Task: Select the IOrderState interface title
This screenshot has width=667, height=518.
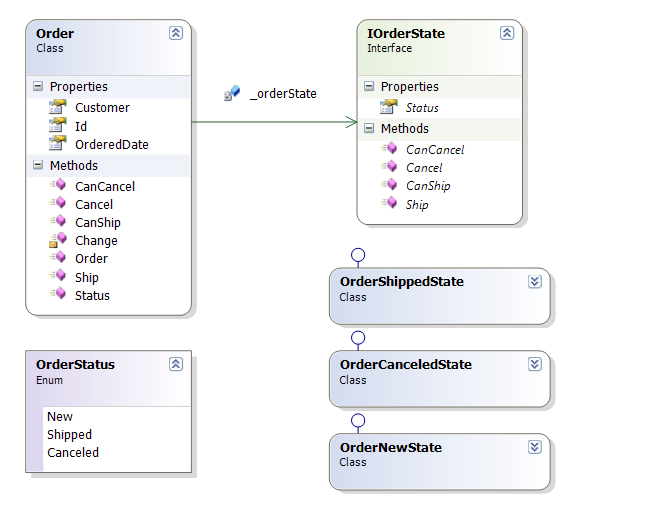Action: click(405, 33)
